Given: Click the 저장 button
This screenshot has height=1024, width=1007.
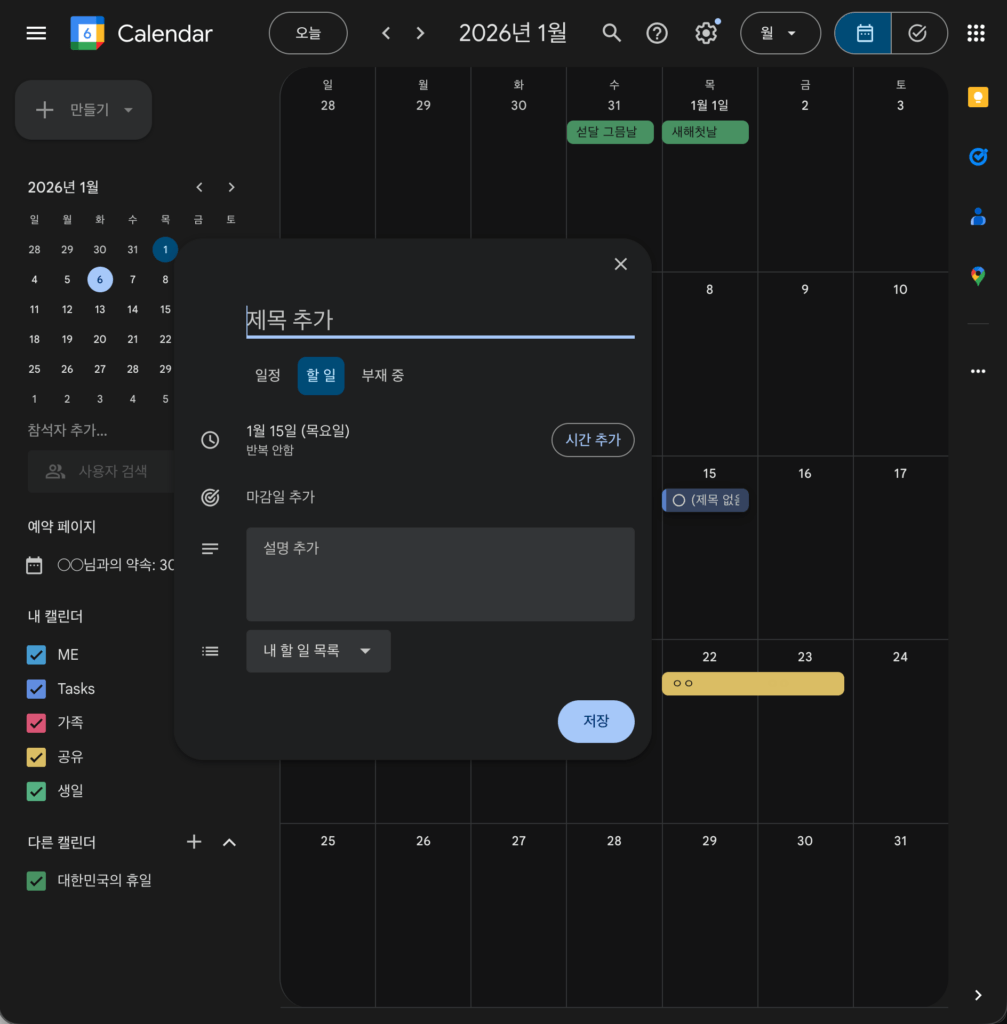Looking at the screenshot, I should tap(595, 721).
